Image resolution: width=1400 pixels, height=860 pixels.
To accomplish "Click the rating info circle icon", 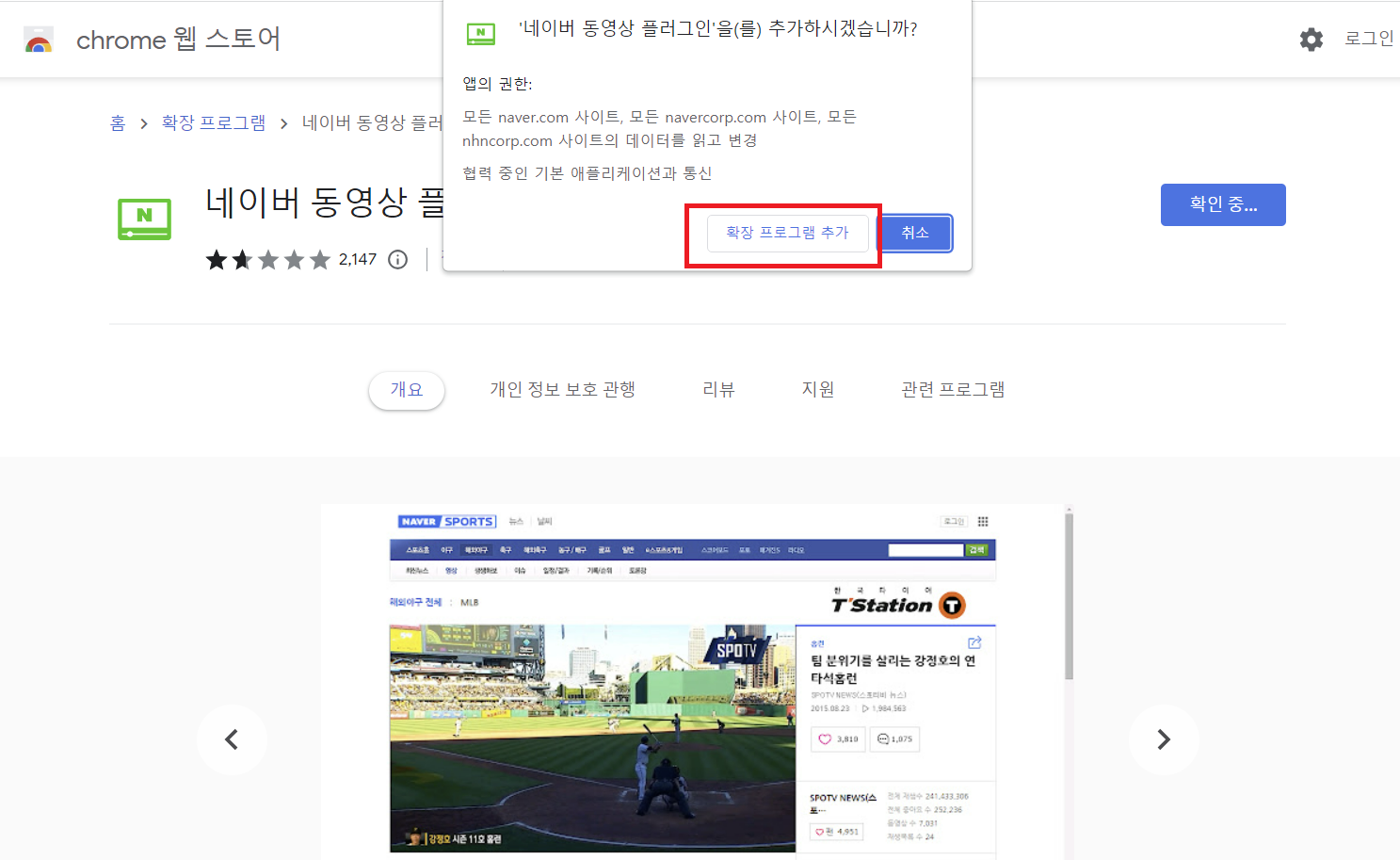I will pyautogui.click(x=398, y=259).
